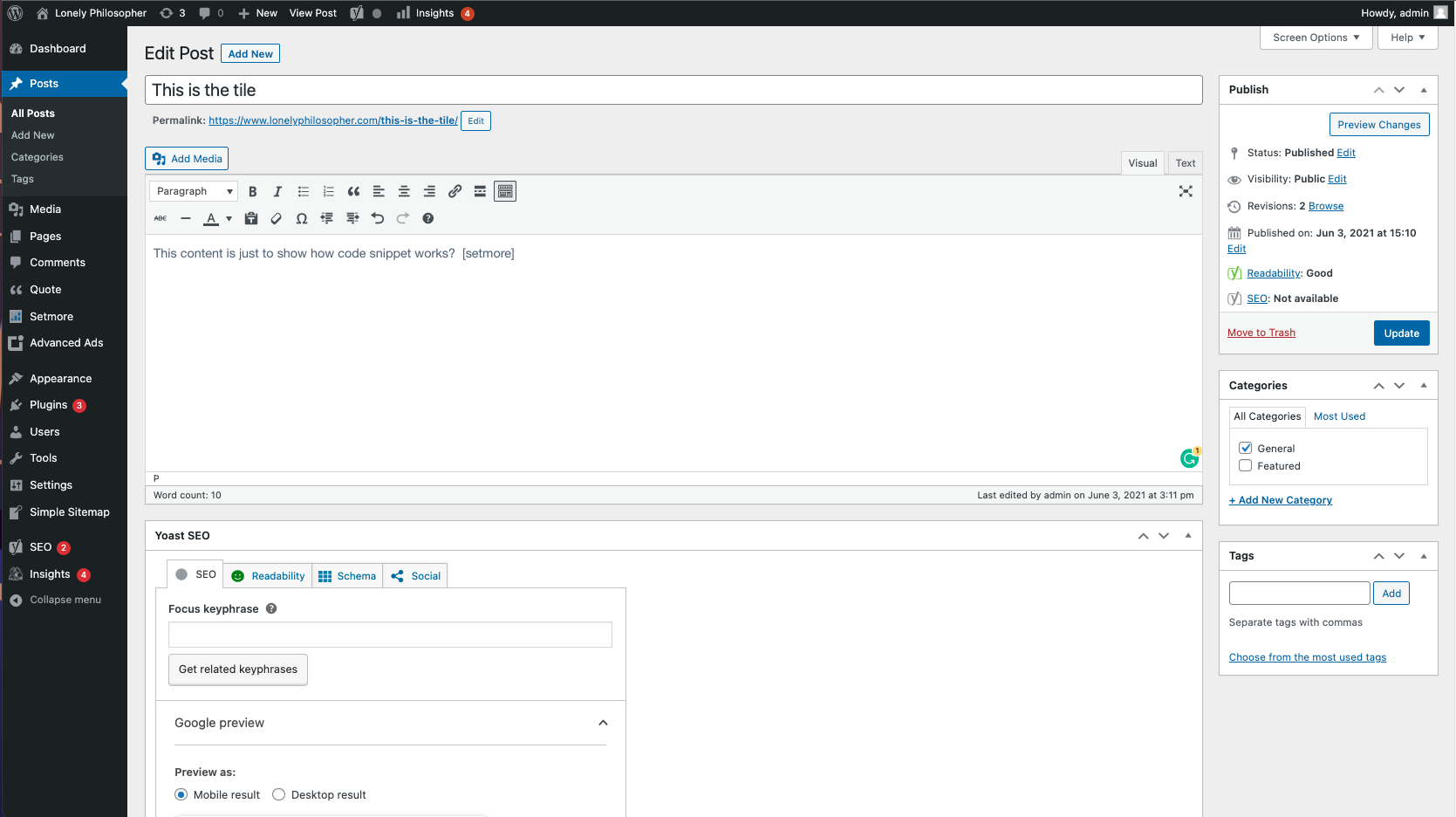Image resolution: width=1456 pixels, height=817 pixels.
Task: Click the Tags text input field
Action: pos(1300,594)
